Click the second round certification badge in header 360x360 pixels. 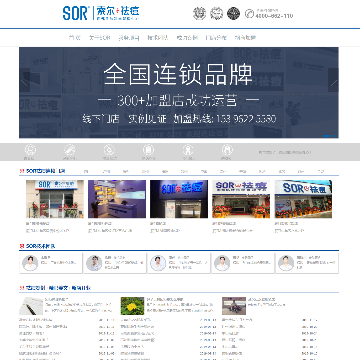click(x=216, y=13)
